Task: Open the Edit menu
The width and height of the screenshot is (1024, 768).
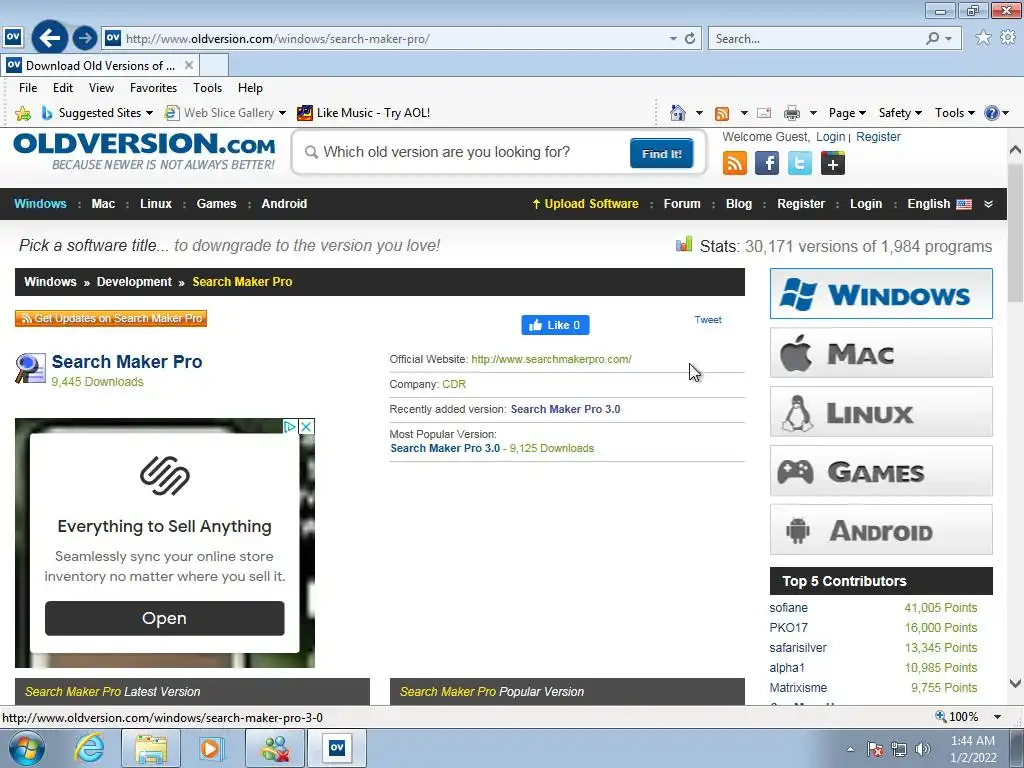Action: pos(63,88)
